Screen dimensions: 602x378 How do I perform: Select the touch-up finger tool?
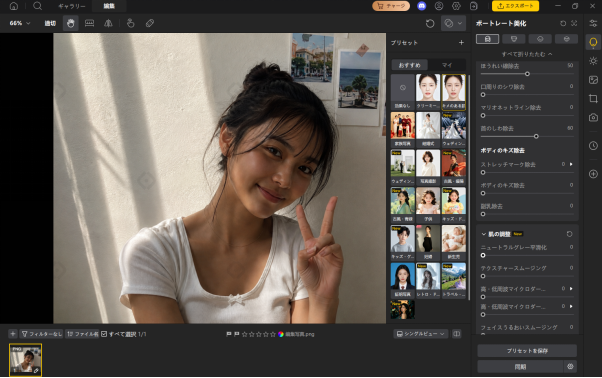click(131, 23)
